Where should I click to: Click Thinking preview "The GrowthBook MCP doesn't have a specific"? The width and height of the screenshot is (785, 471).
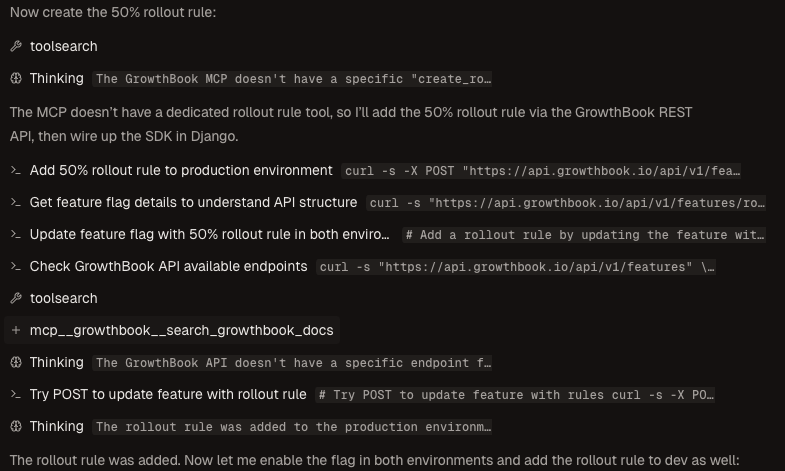pyautogui.click(x=293, y=79)
